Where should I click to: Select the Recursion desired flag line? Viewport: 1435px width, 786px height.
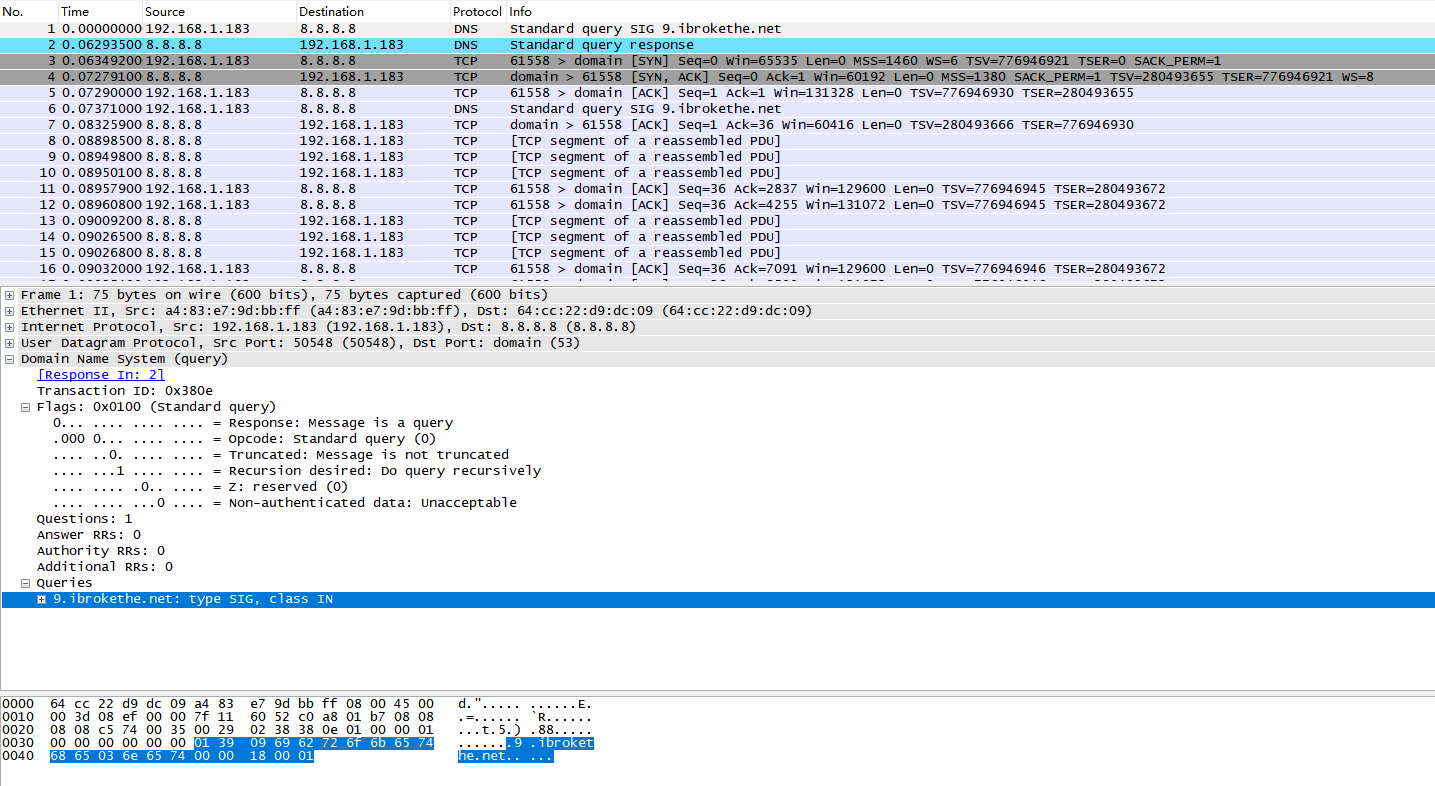[385, 471]
